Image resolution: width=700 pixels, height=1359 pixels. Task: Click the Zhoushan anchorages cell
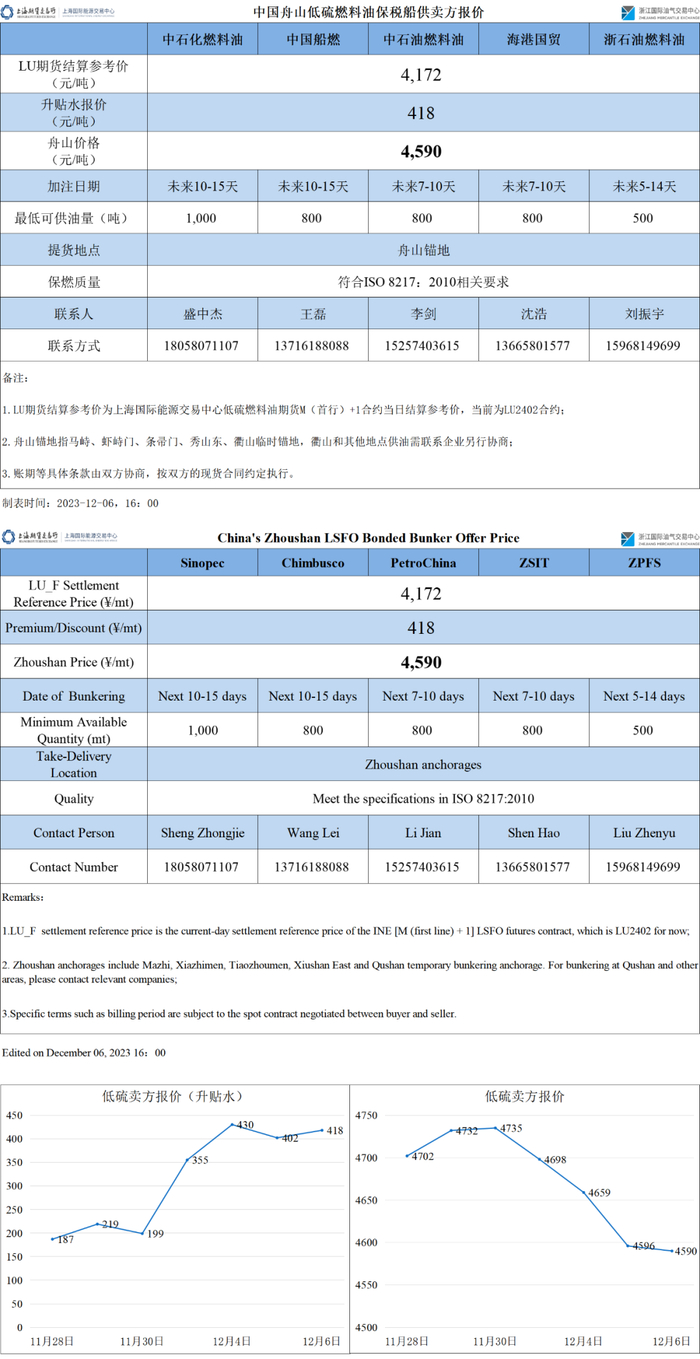pyautogui.click(x=423, y=764)
